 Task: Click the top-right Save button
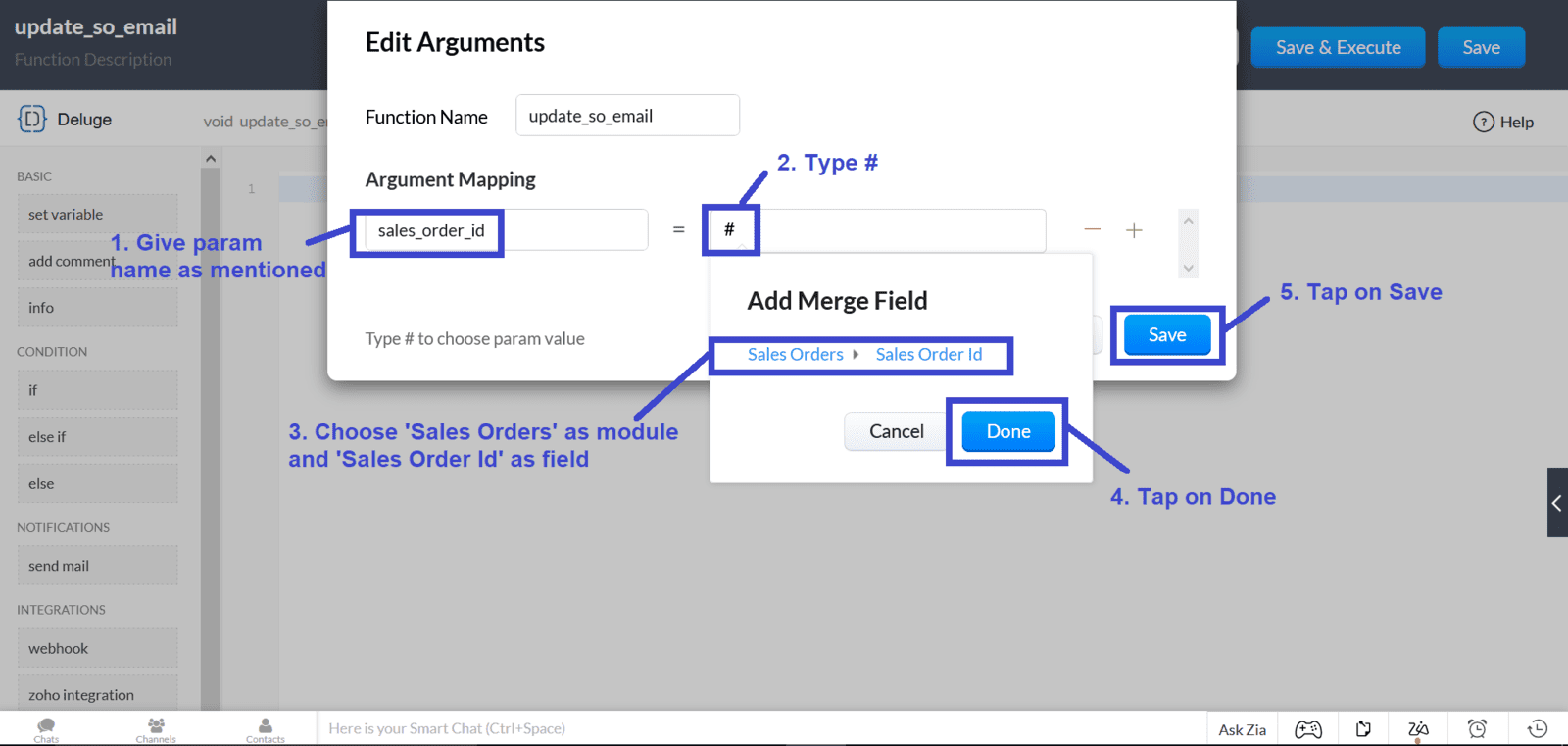point(1481,47)
